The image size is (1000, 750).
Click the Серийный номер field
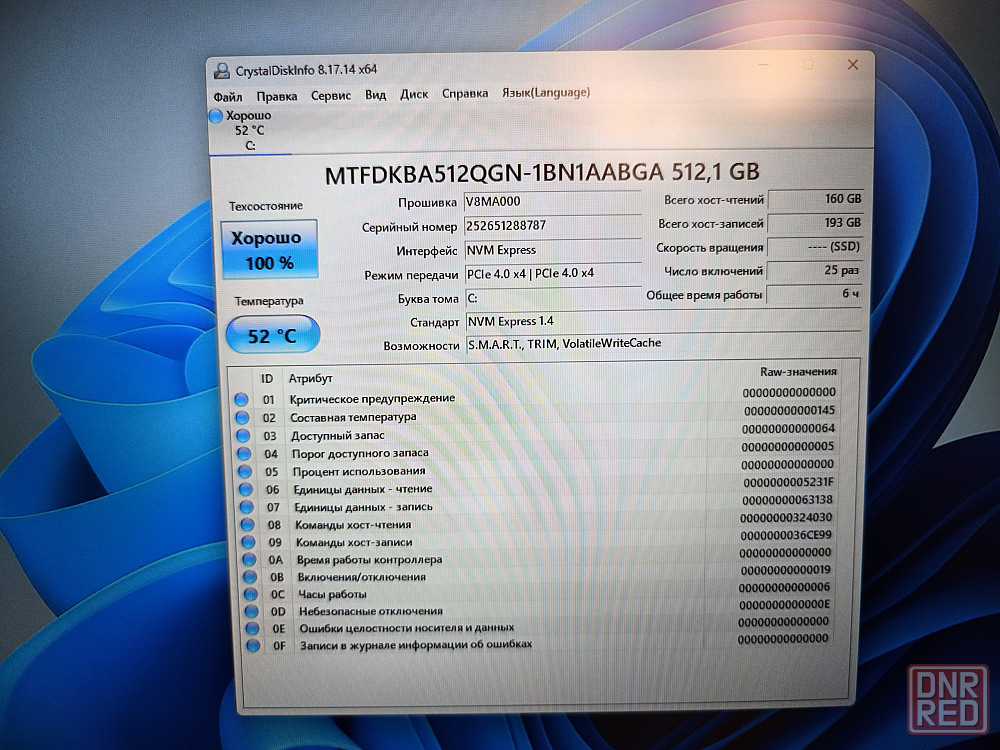(x=552, y=226)
